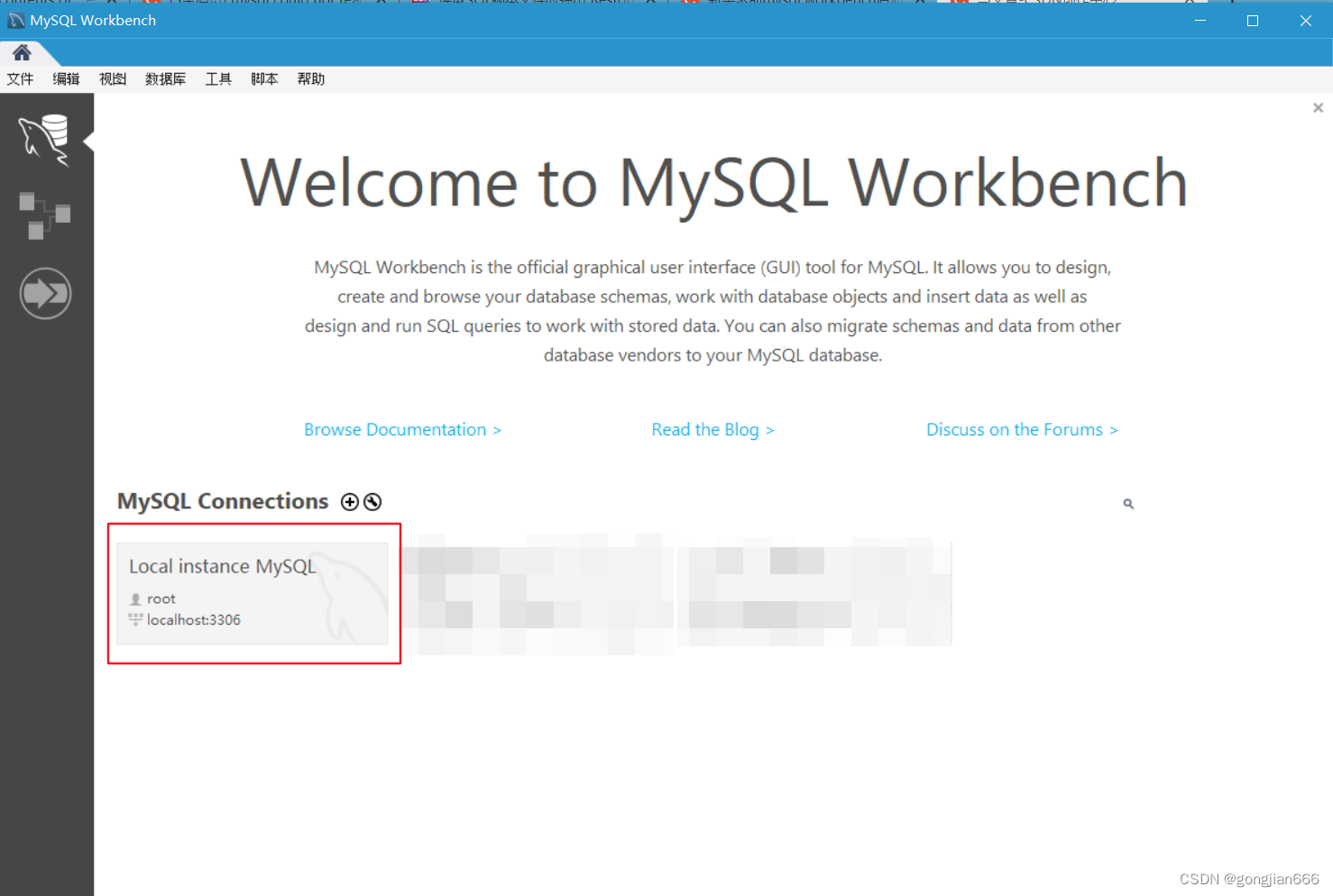Open Manage Connections wrench icon
Image resolution: width=1333 pixels, height=896 pixels.
point(372,502)
